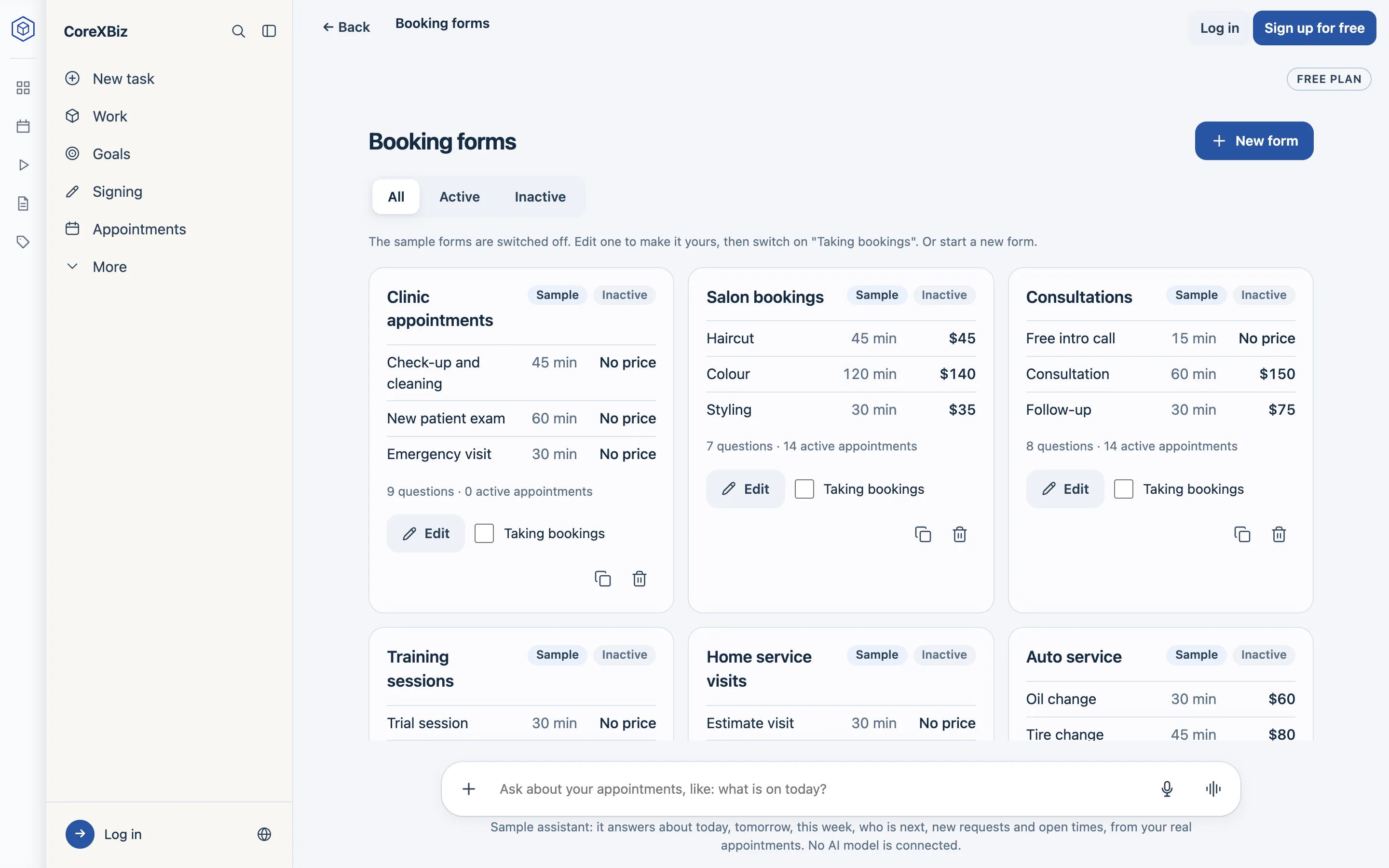Click the microphone icon in the ask box
Screen dimensions: 1389x868
click(x=1167, y=789)
